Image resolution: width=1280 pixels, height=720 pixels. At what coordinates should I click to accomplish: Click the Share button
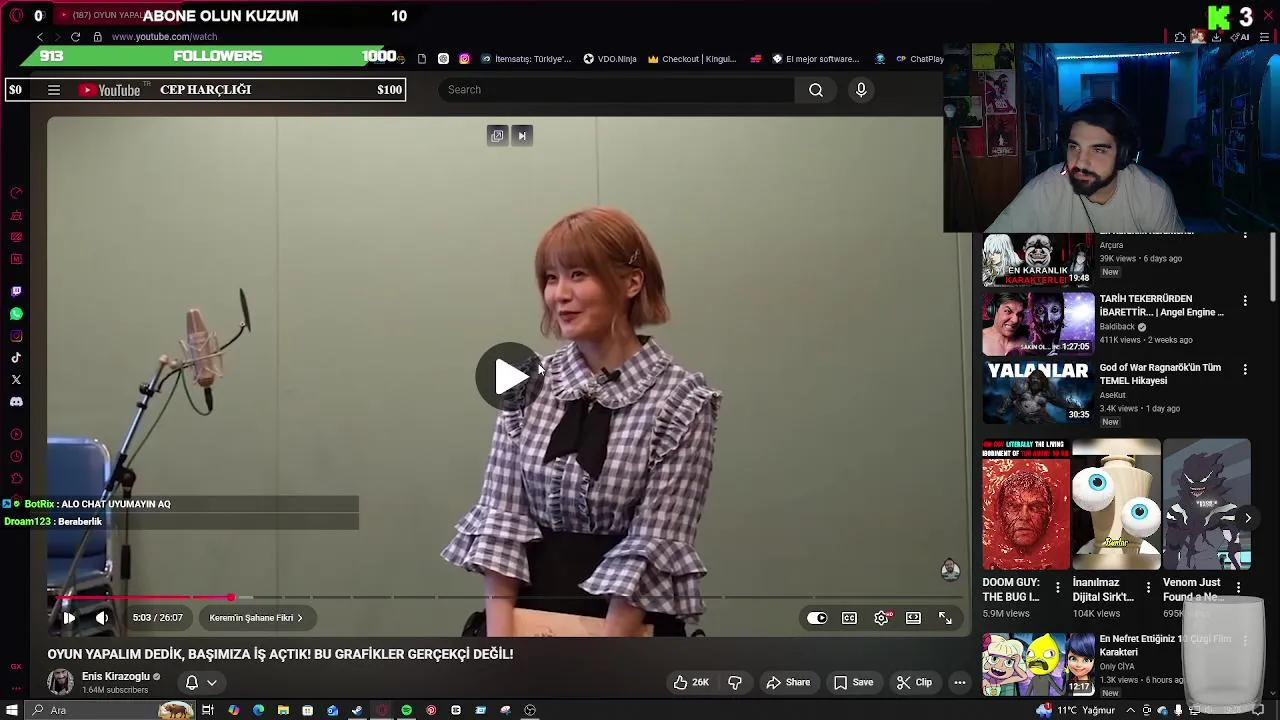[x=788, y=682]
